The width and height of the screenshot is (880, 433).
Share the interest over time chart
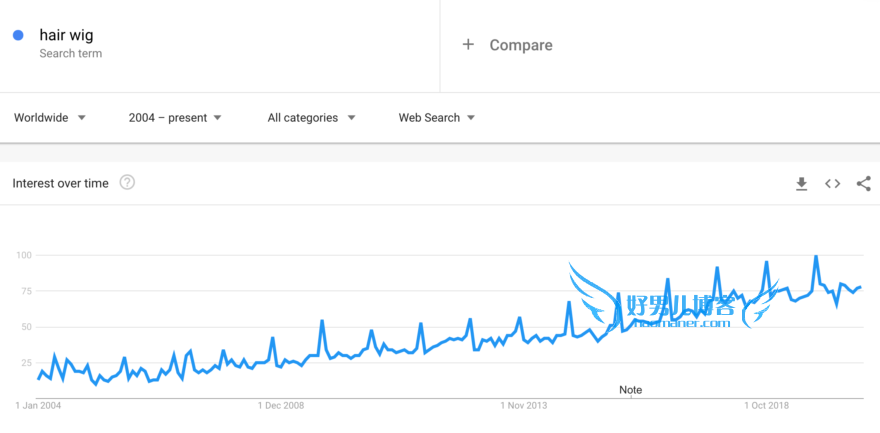point(864,183)
